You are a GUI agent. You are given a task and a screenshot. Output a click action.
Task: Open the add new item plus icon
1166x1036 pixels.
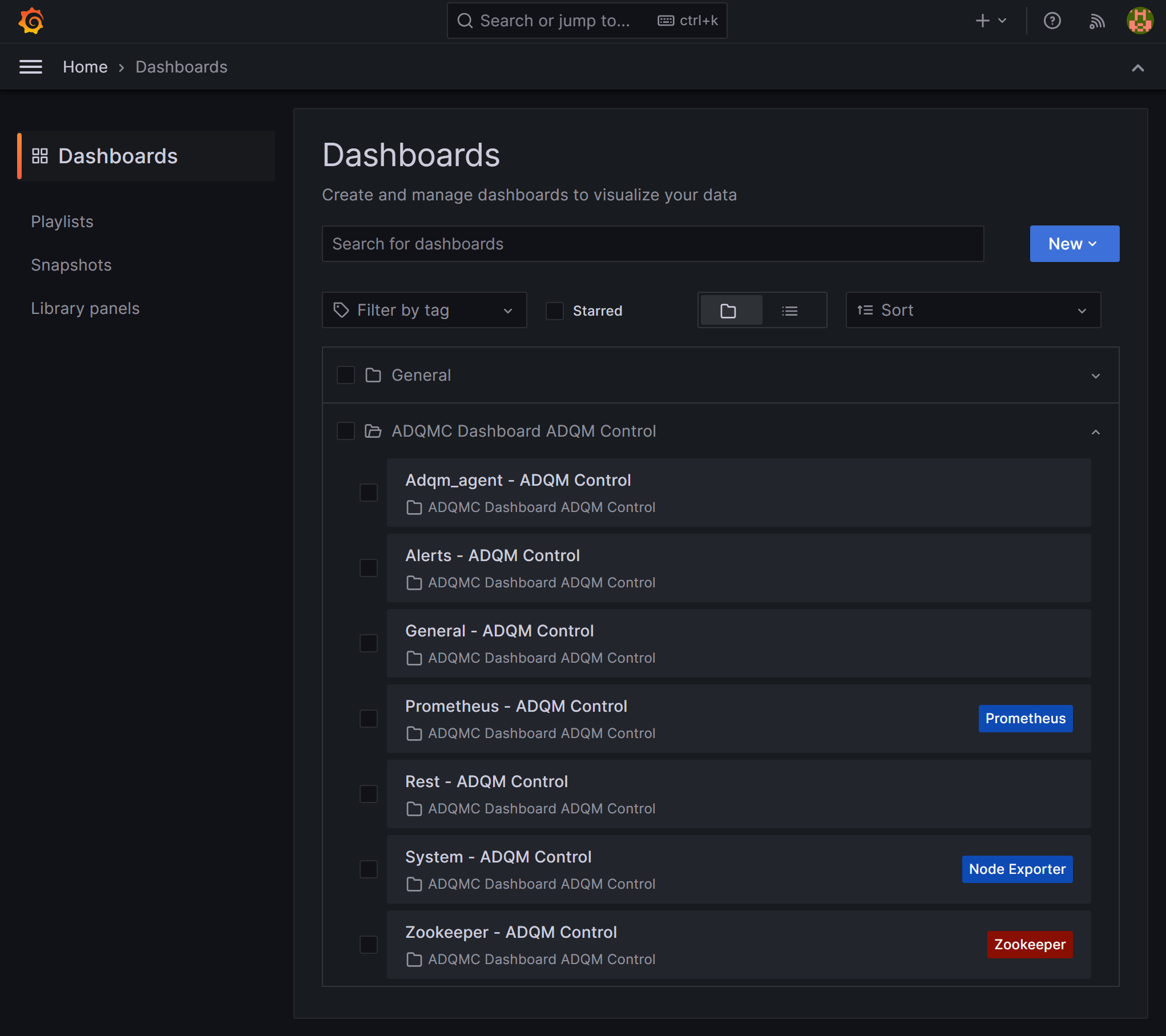tap(982, 21)
